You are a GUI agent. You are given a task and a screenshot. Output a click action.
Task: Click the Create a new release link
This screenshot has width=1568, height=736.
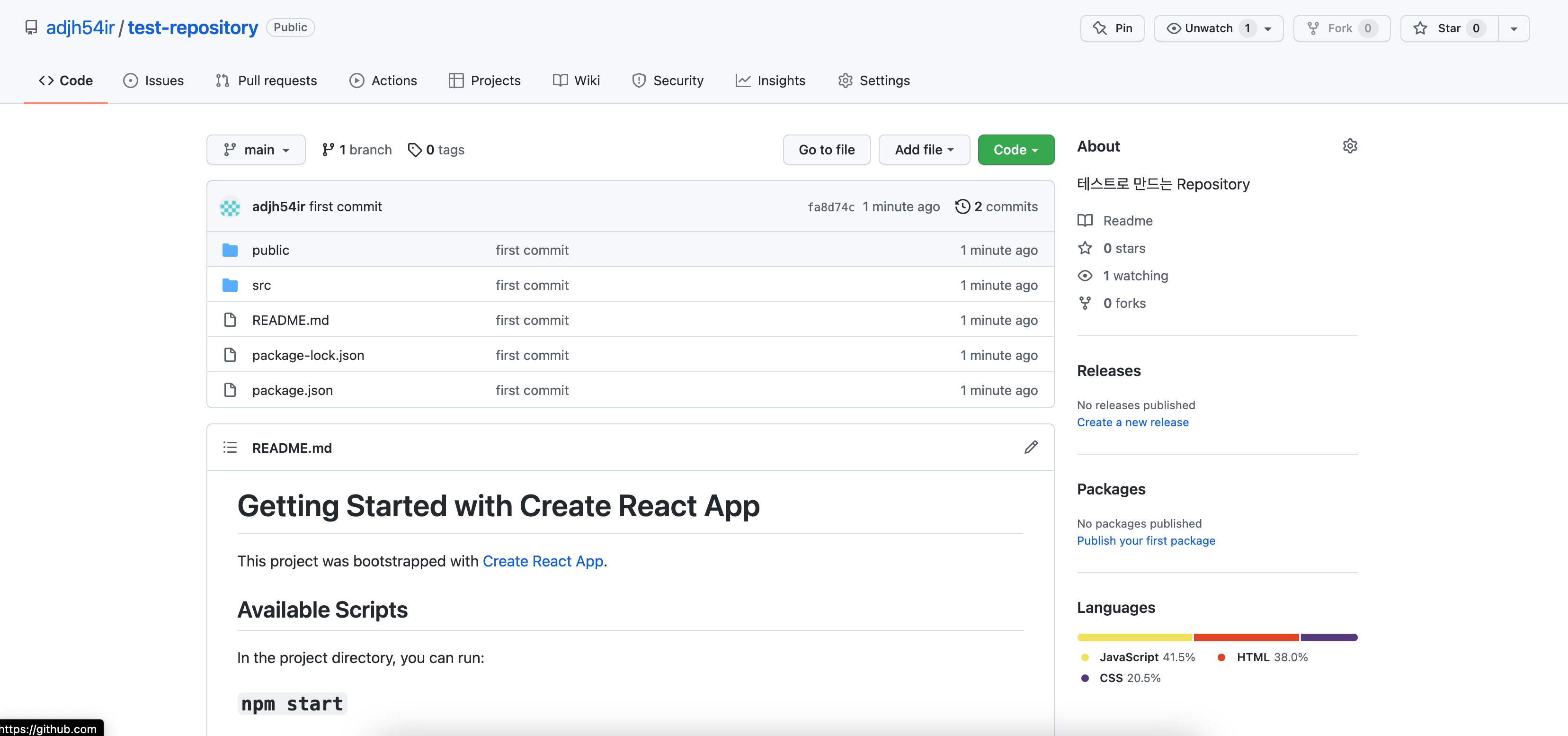coord(1132,422)
